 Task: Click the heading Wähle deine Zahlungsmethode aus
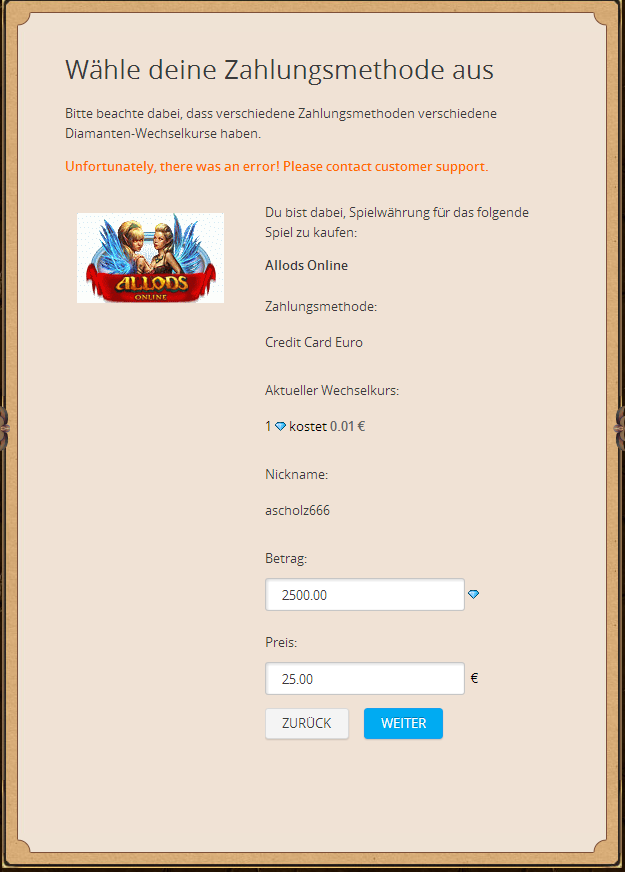[x=279, y=70]
